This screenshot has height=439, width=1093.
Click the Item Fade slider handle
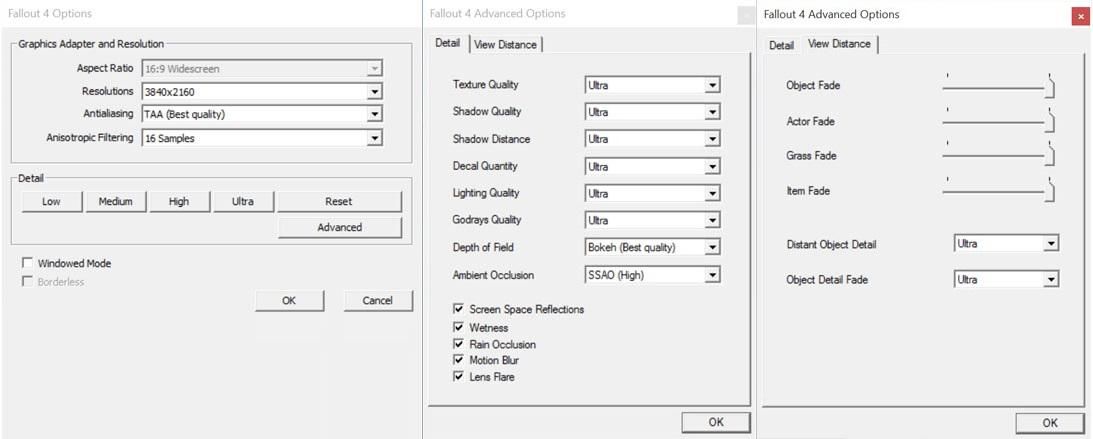(x=1050, y=189)
